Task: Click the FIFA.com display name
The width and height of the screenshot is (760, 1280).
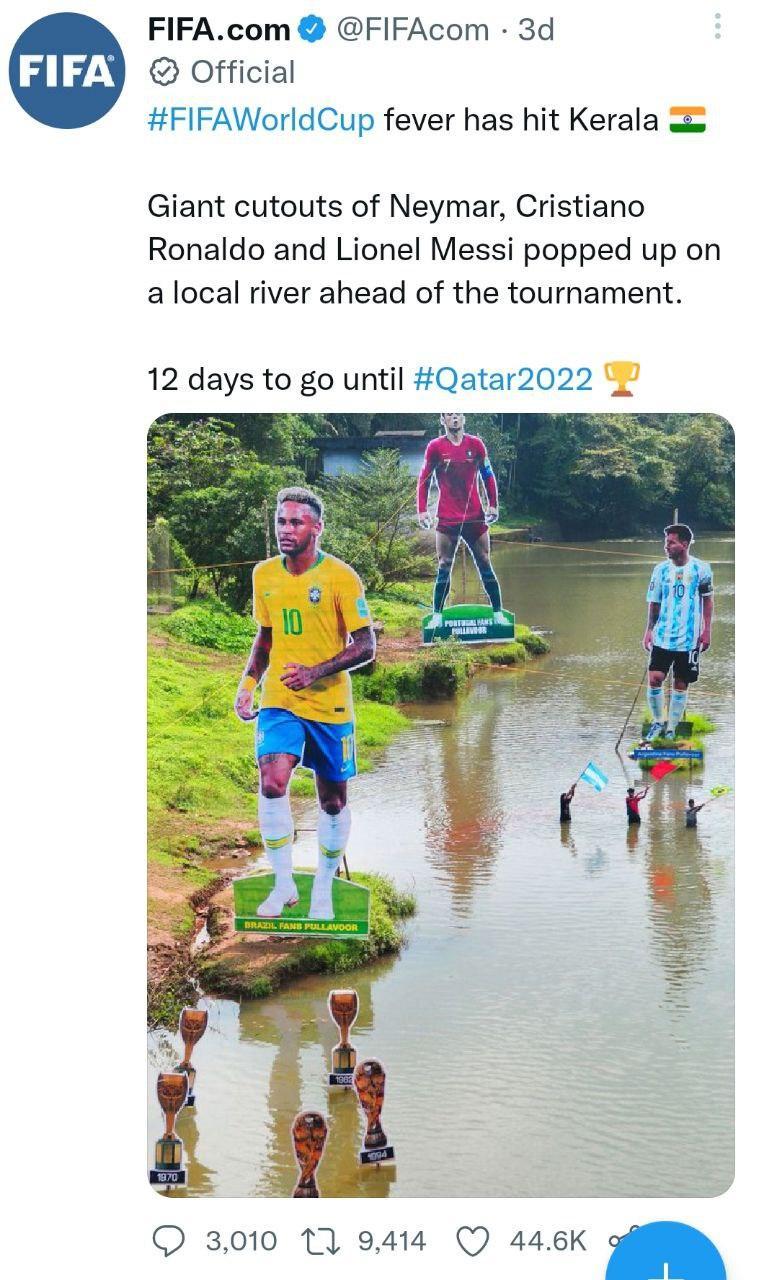Action: tap(220, 30)
